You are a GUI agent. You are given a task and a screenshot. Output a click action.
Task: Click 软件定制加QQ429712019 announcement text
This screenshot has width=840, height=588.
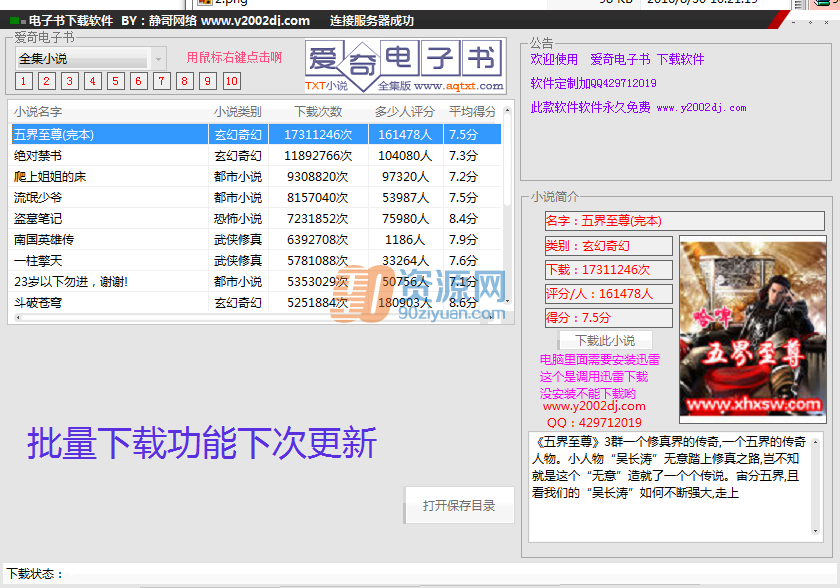[593, 83]
